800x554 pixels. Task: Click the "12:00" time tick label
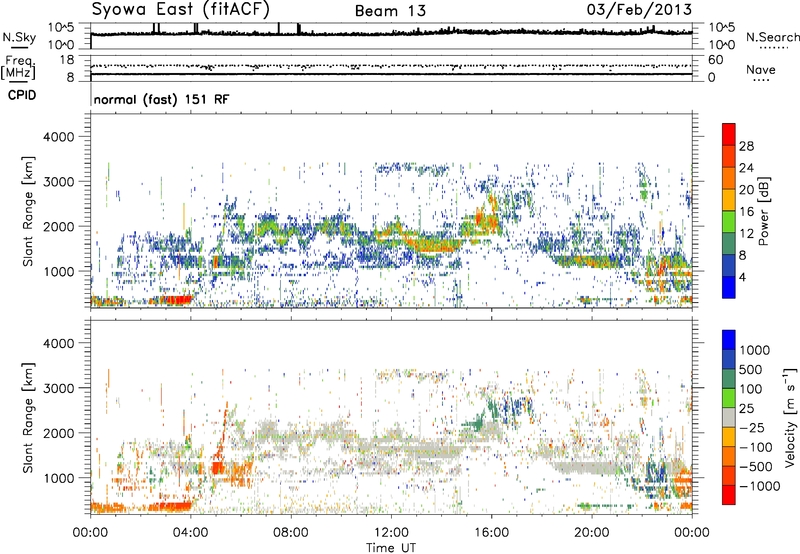click(x=391, y=533)
